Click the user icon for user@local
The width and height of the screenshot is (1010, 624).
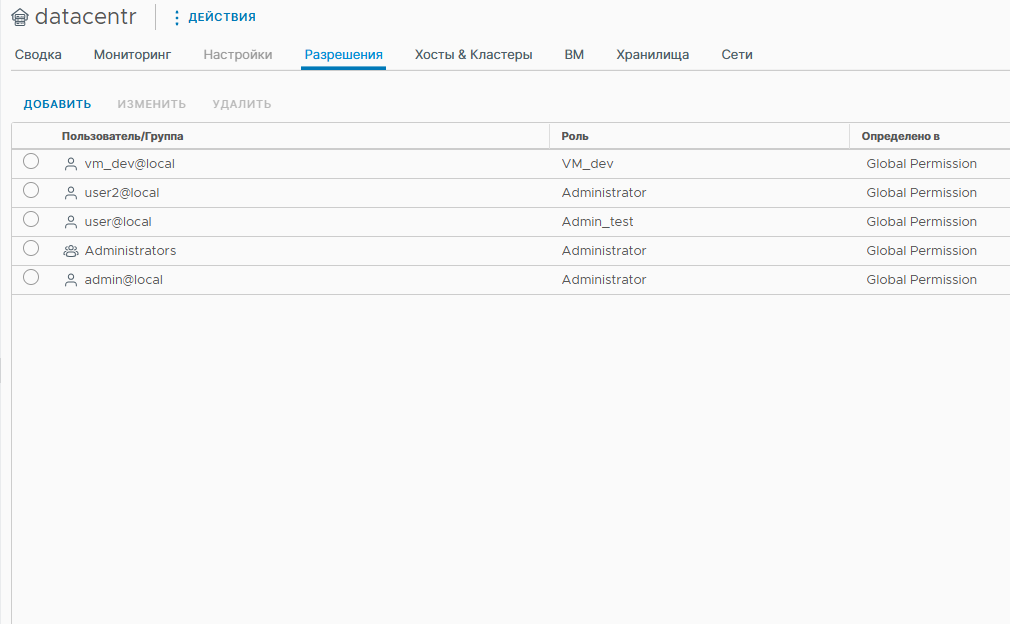pyautogui.click(x=71, y=222)
